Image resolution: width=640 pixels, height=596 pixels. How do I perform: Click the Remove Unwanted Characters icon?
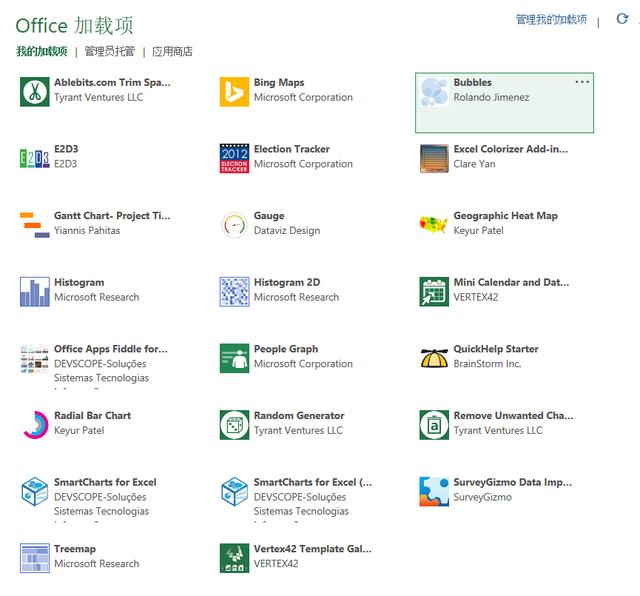[434, 425]
